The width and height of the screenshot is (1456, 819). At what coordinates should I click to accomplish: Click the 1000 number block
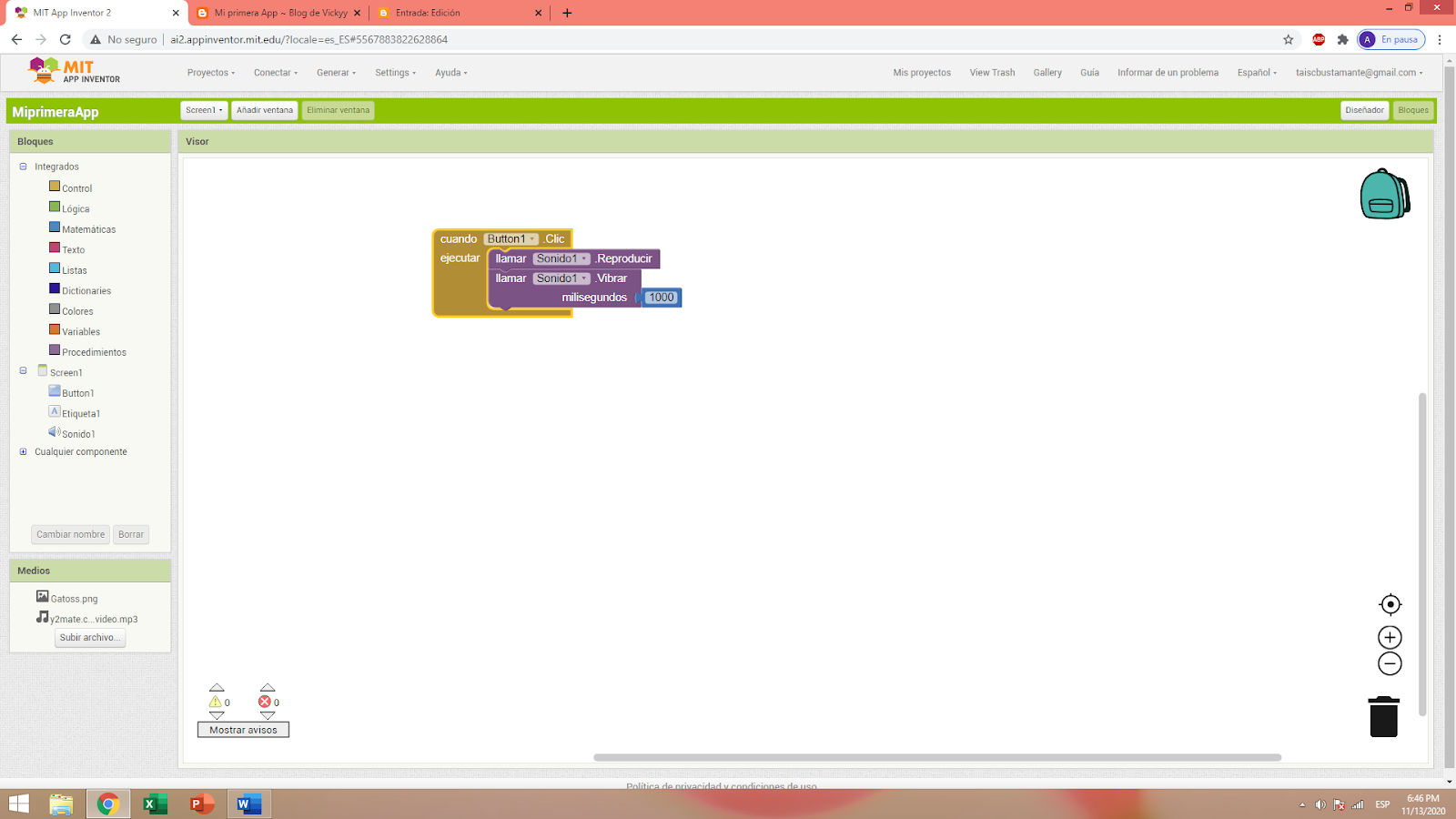tap(662, 298)
